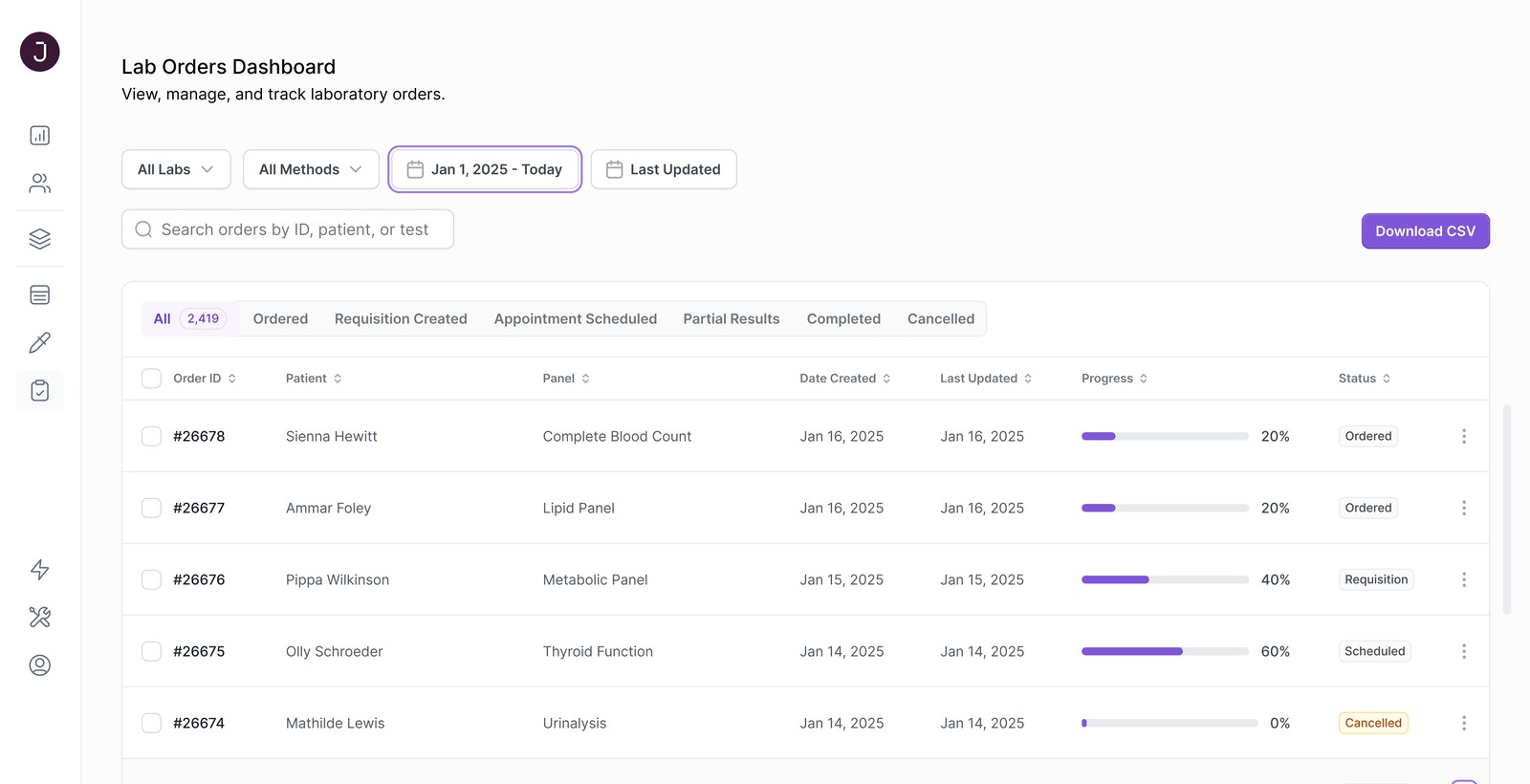Open the user avatar J menu
The image size is (1530, 784).
[40, 52]
